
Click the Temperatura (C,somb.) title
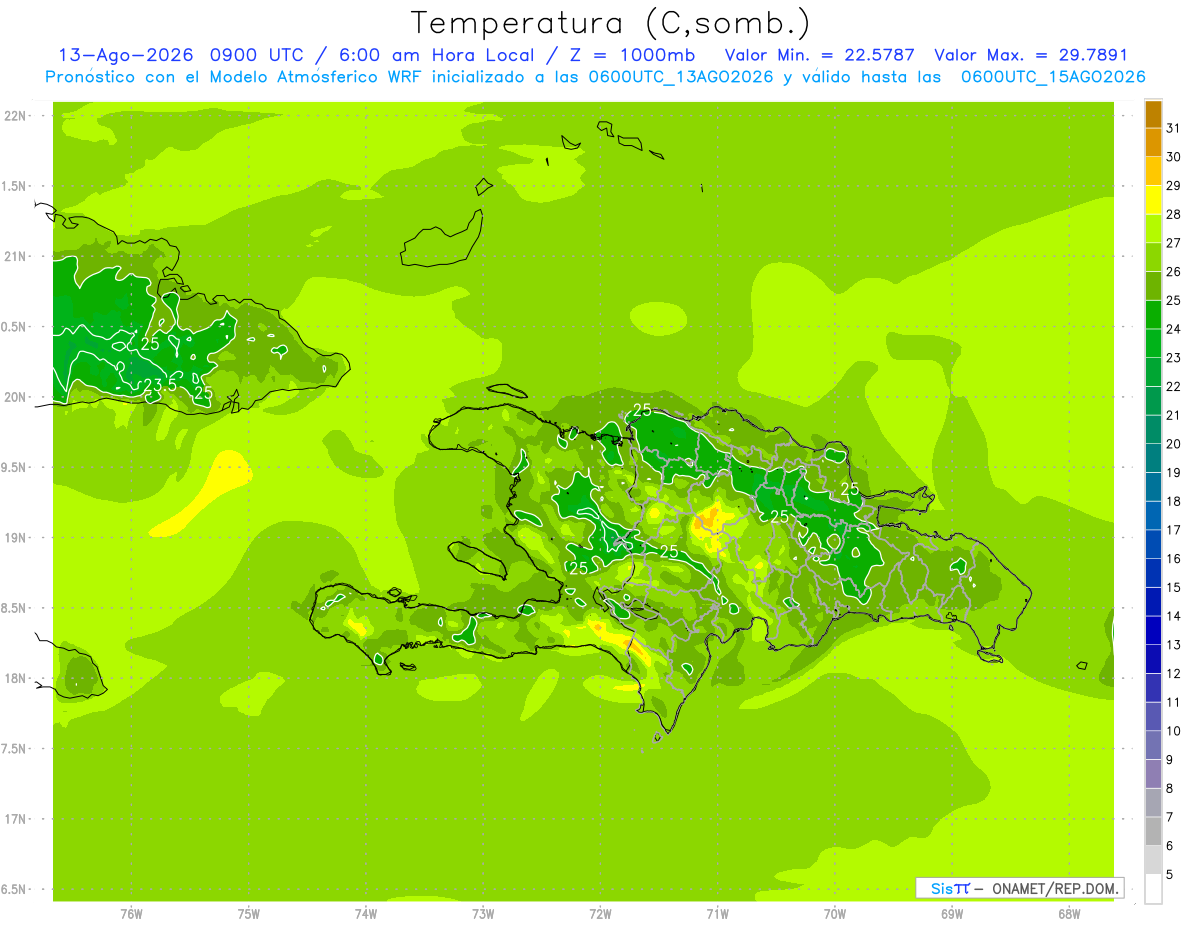(611, 22)
